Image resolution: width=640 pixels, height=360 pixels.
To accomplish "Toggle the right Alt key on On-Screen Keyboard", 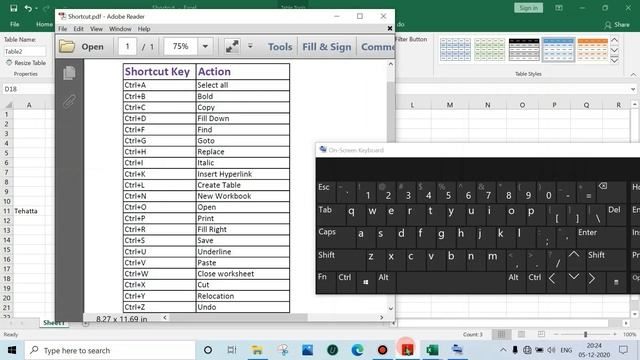I will 515,282.
